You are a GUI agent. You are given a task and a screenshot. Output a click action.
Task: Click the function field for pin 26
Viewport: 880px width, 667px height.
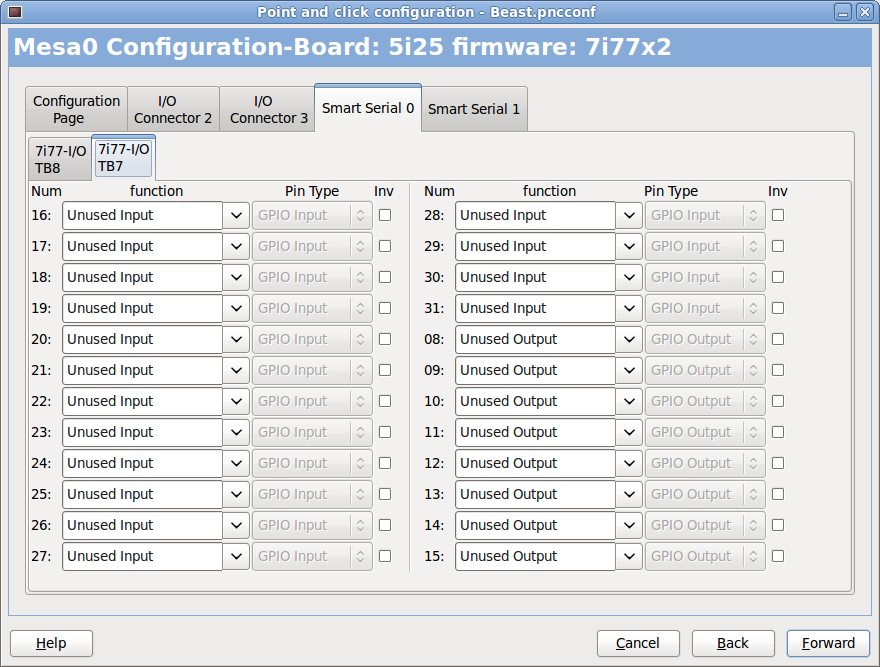[143, 525]
